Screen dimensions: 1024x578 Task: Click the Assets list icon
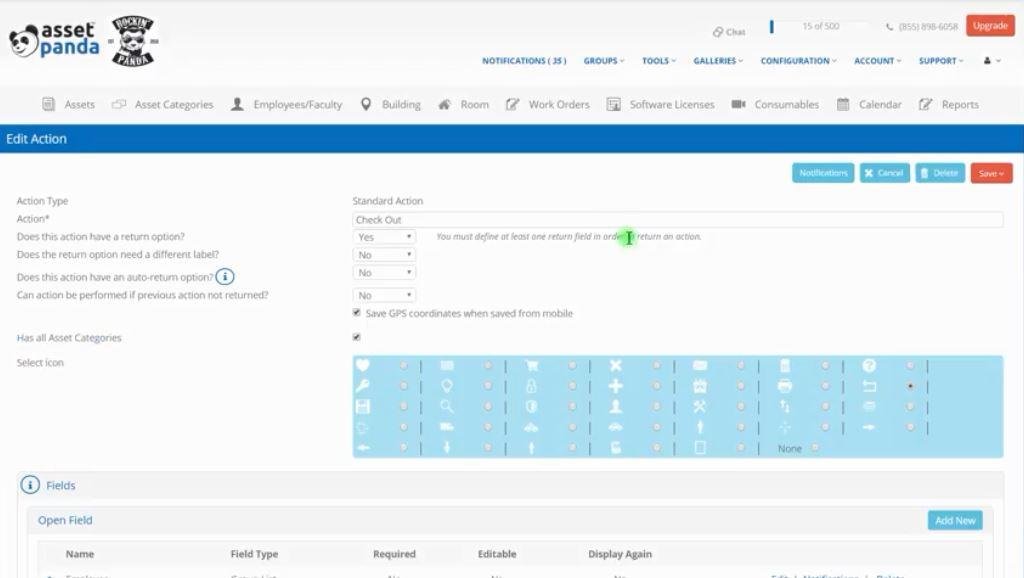[x=48, y=104]
